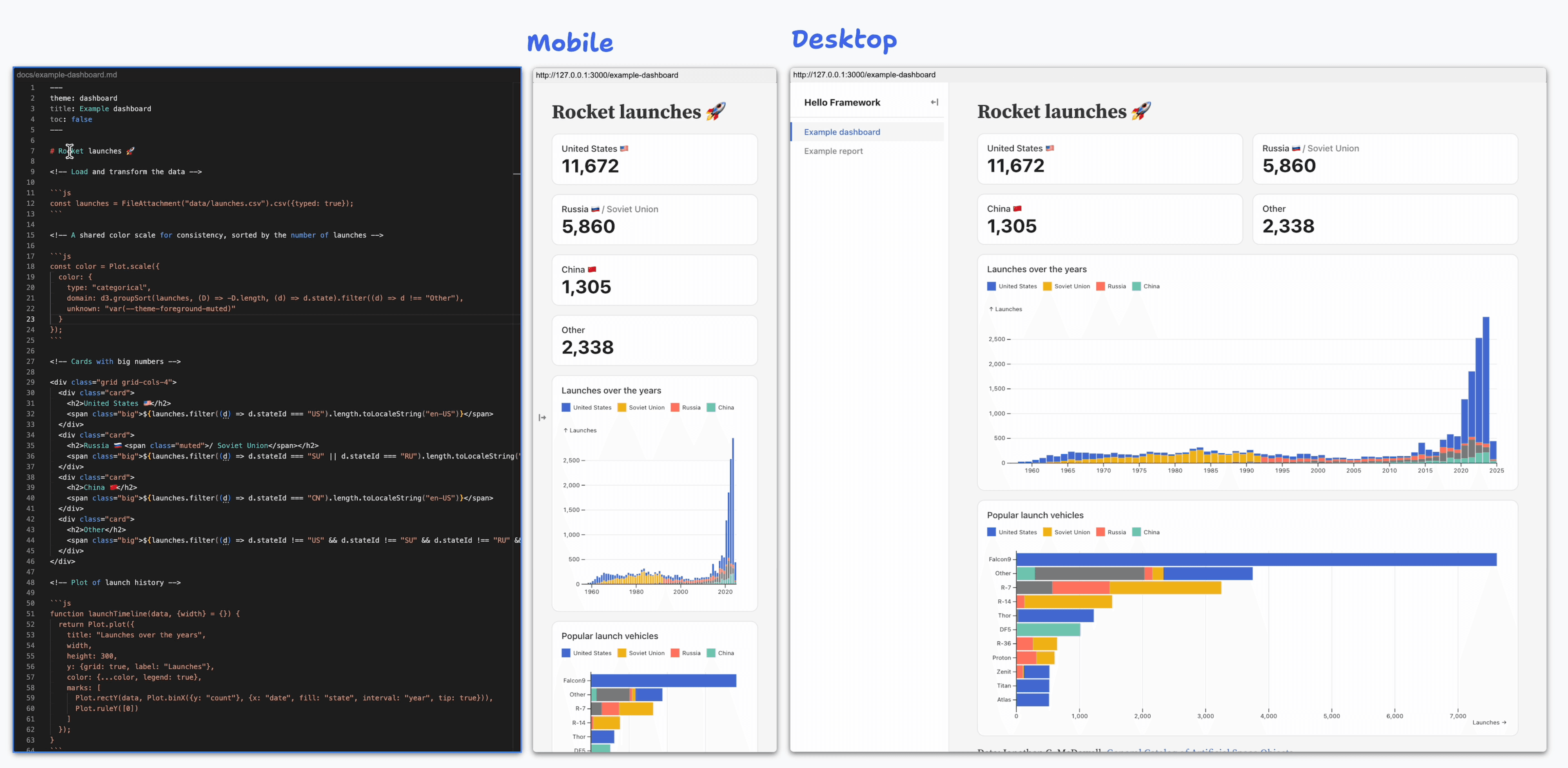Click mobile Launches over the years chart title
Viewport: 1568px width, 768px height.
pos(610,391)
